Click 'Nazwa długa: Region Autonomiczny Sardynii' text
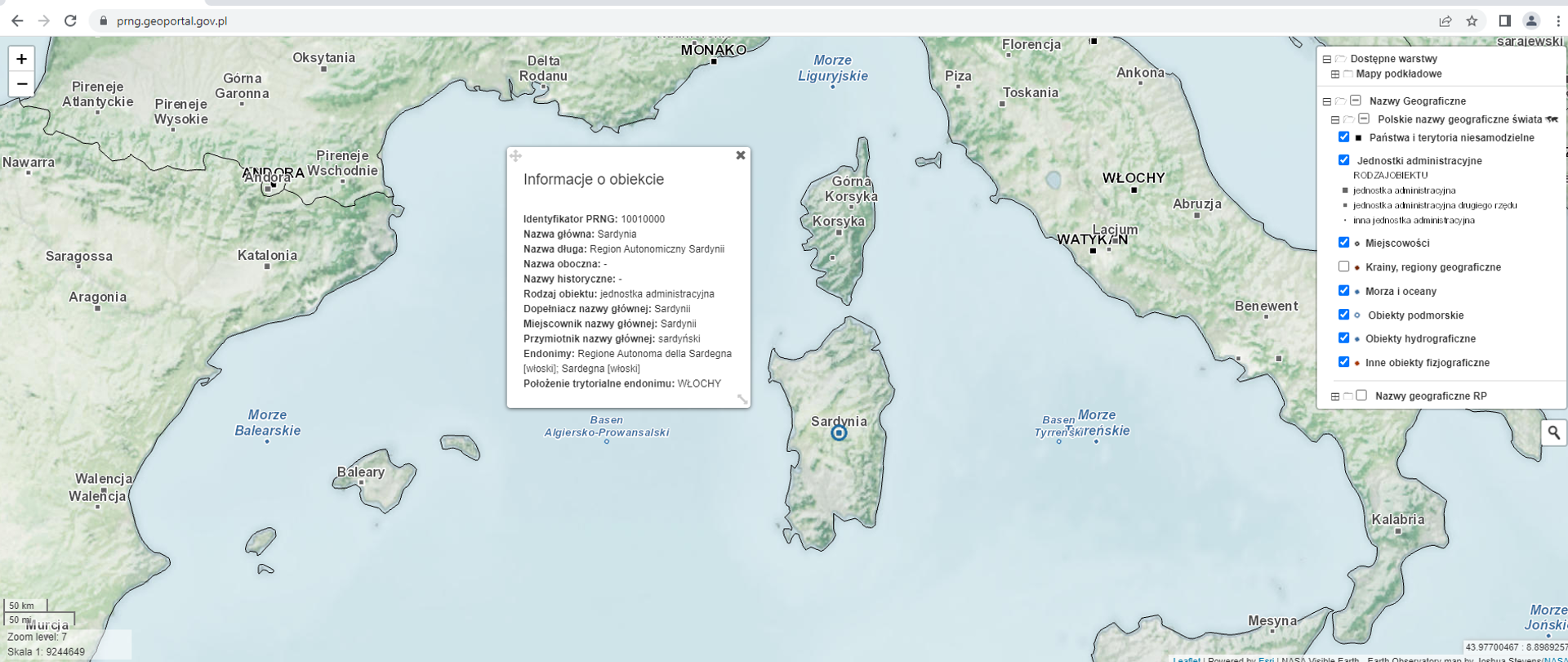1568x662 pixels. click(624, 249)
